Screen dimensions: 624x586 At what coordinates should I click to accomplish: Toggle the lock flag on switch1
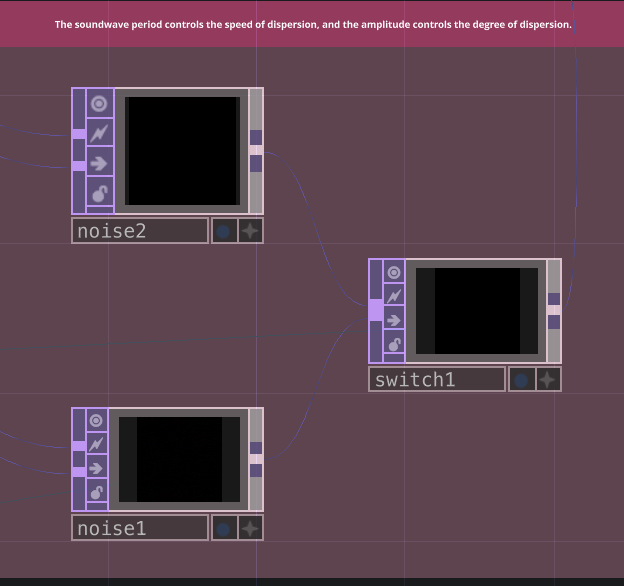pos(394,343)
